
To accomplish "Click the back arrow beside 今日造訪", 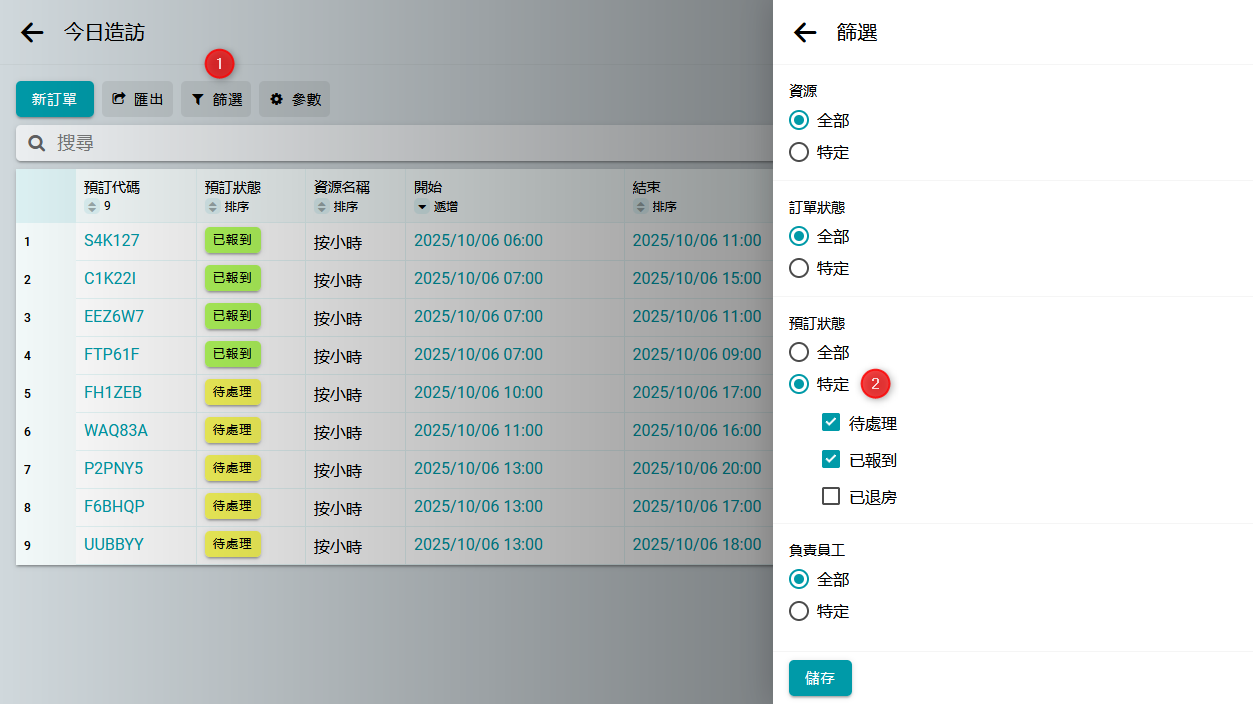I will (x=32, y=33).
